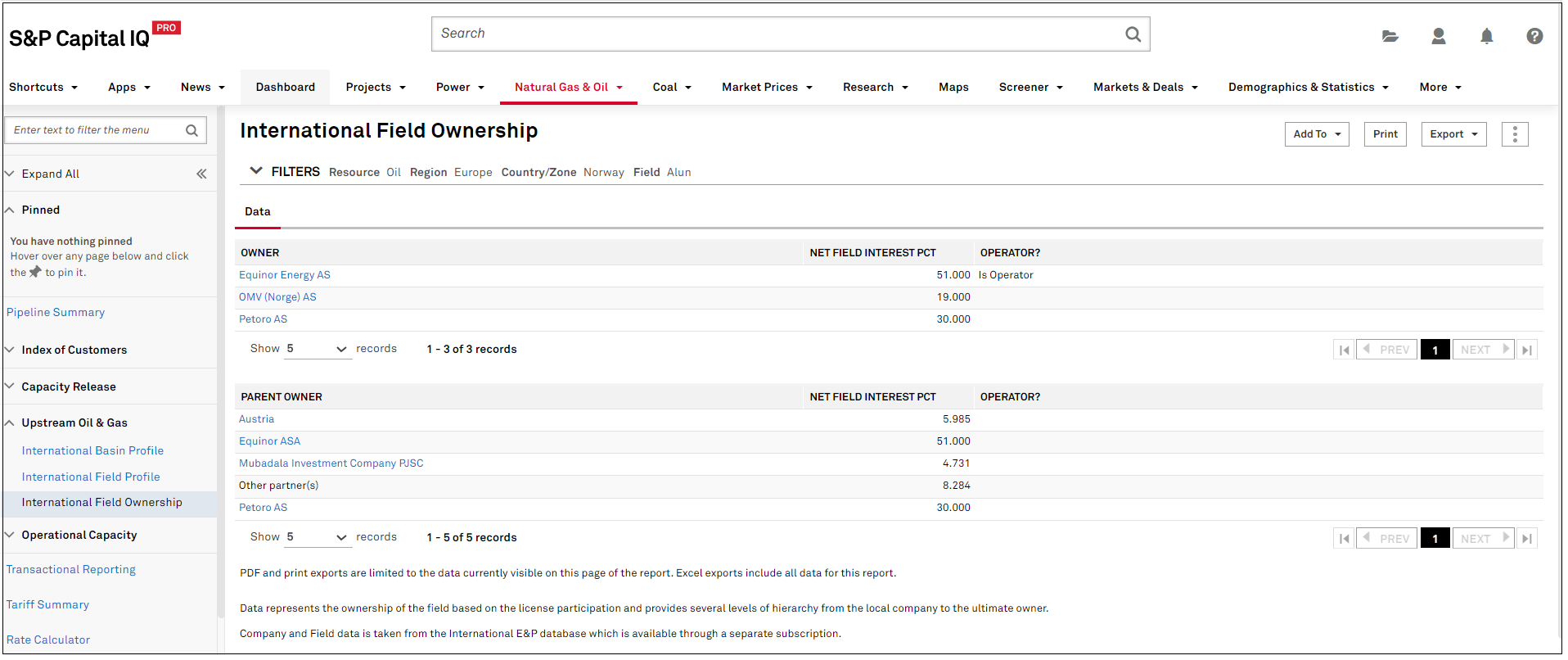Screen dimensions: 1568x660
Task: Go to the Dashboard tab
Action: click(x=285, y=88)
